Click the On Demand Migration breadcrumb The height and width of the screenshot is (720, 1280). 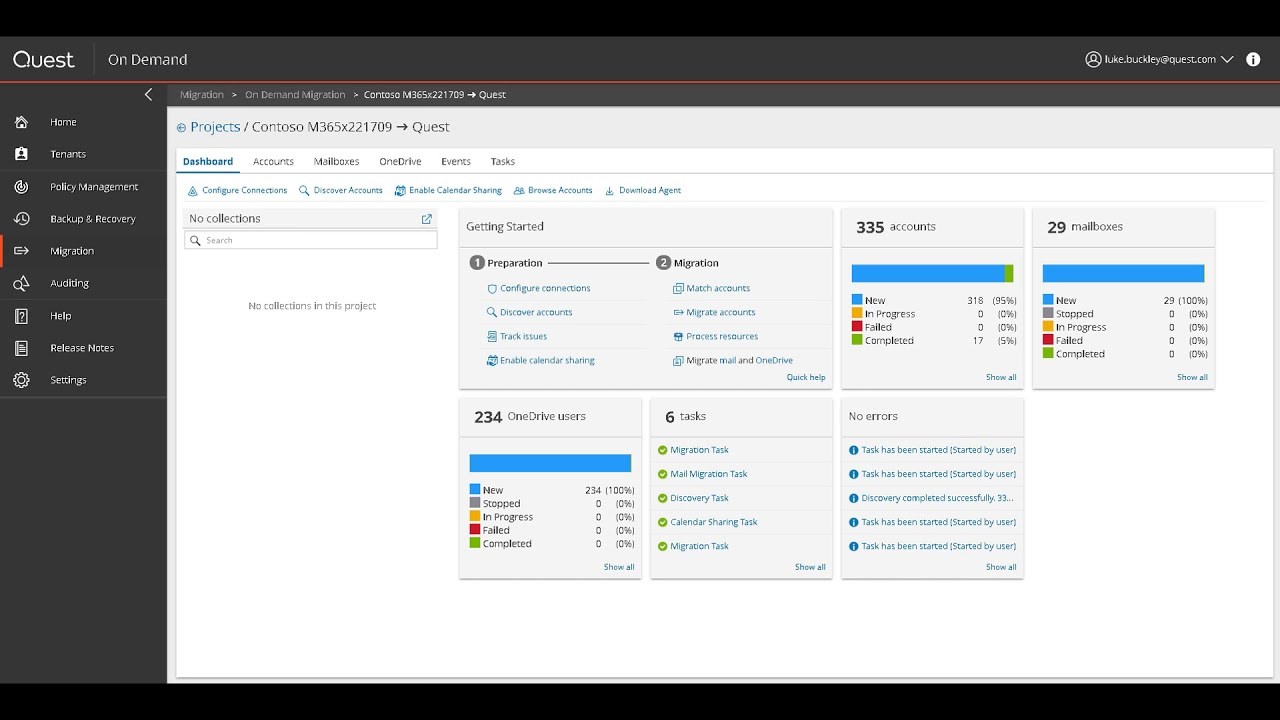[295, 95]
